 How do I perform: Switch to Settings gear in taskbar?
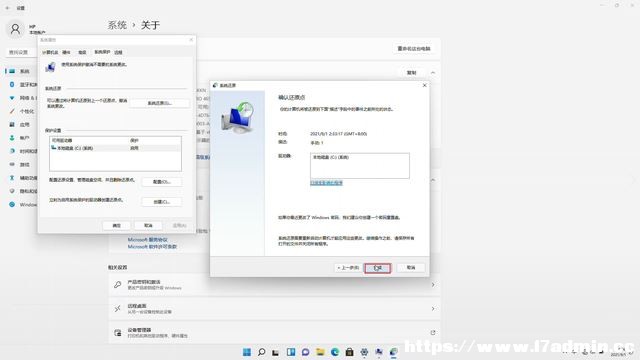(x=364, y=352)
